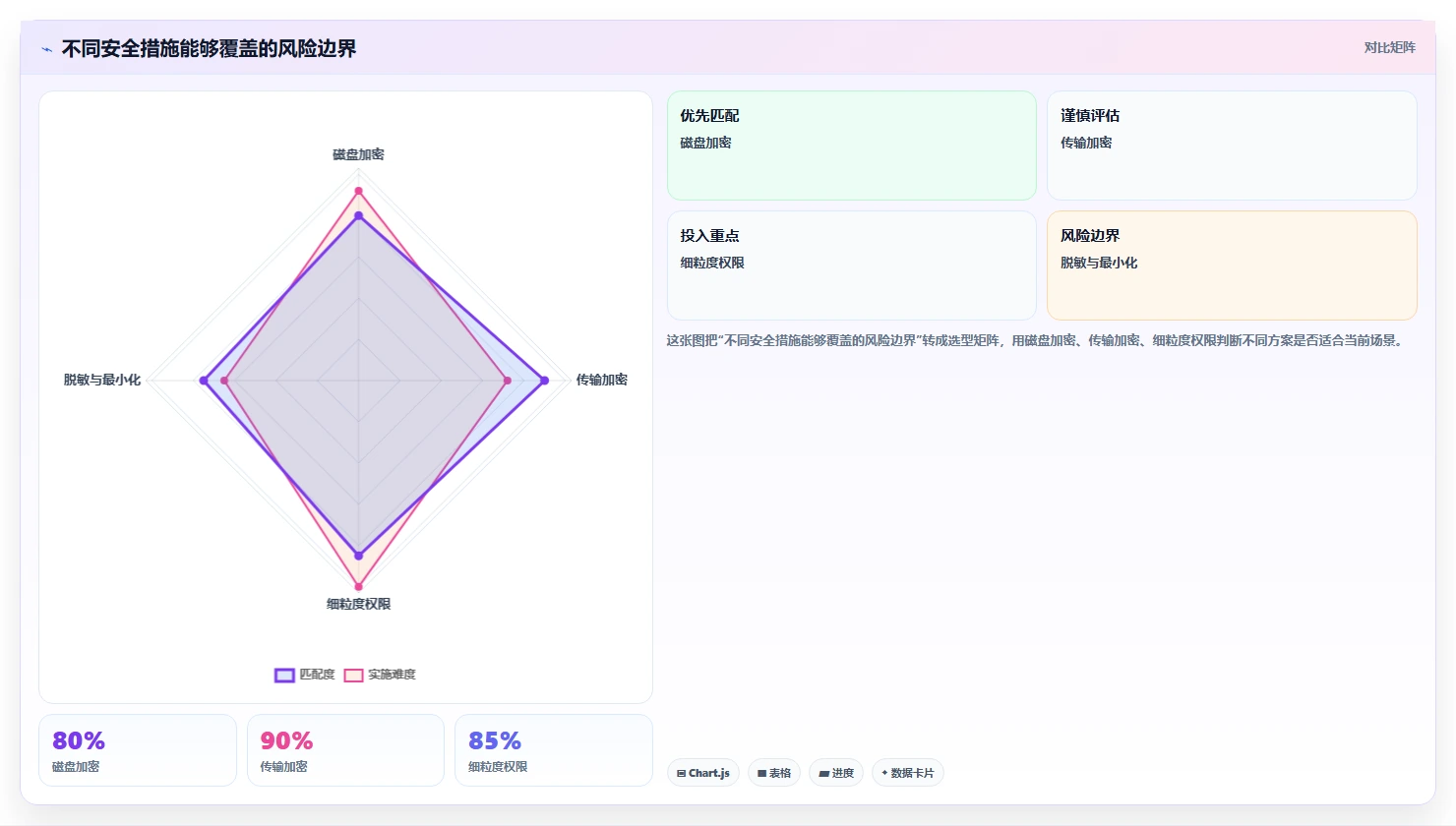Click purple 匹配度 point on 脱敏与最小化 axis

[204, 381]
